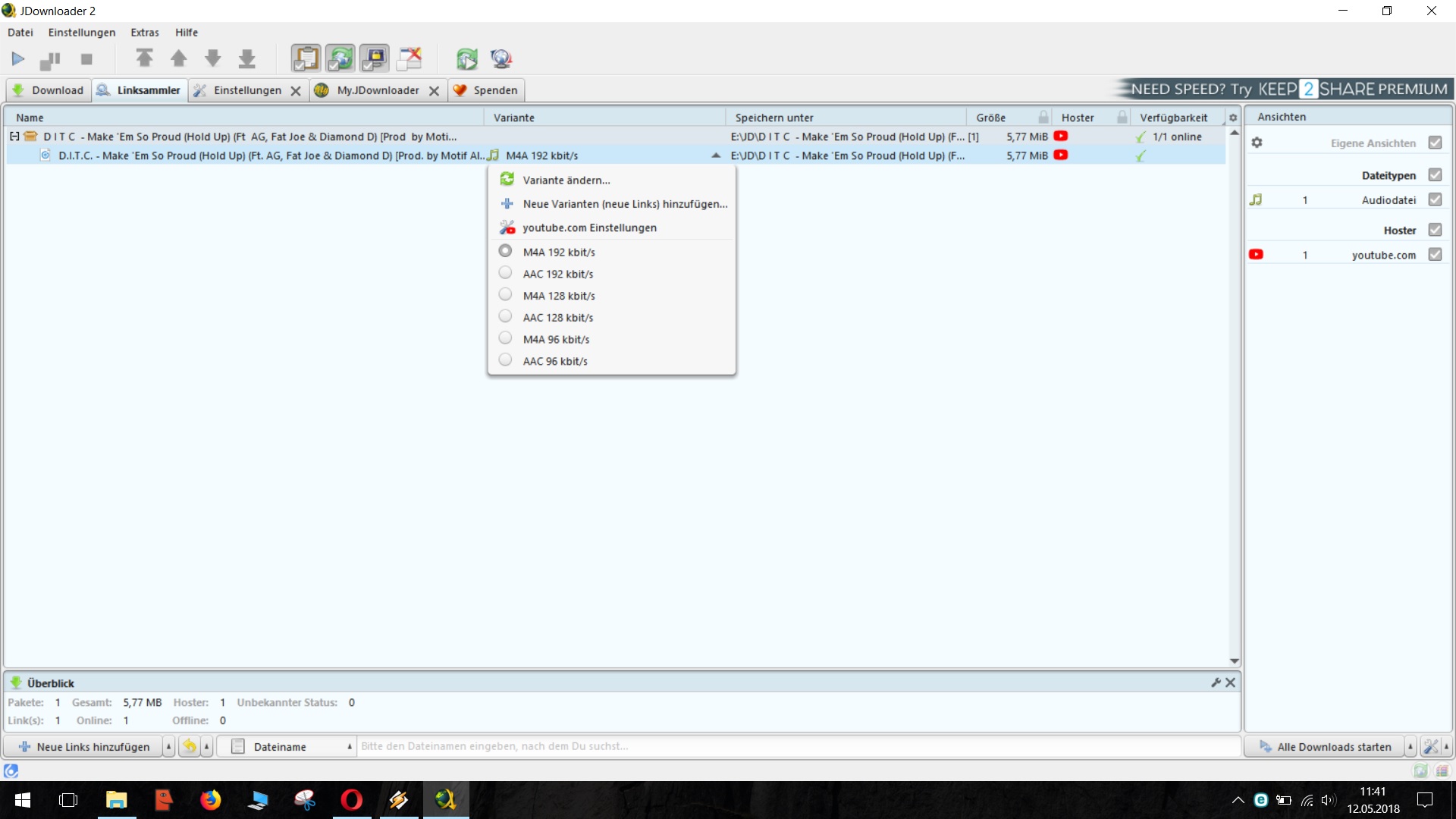Click the Stop downloads square icon
The height and width of the screenshot is (819, 1456).
point(86,59)
